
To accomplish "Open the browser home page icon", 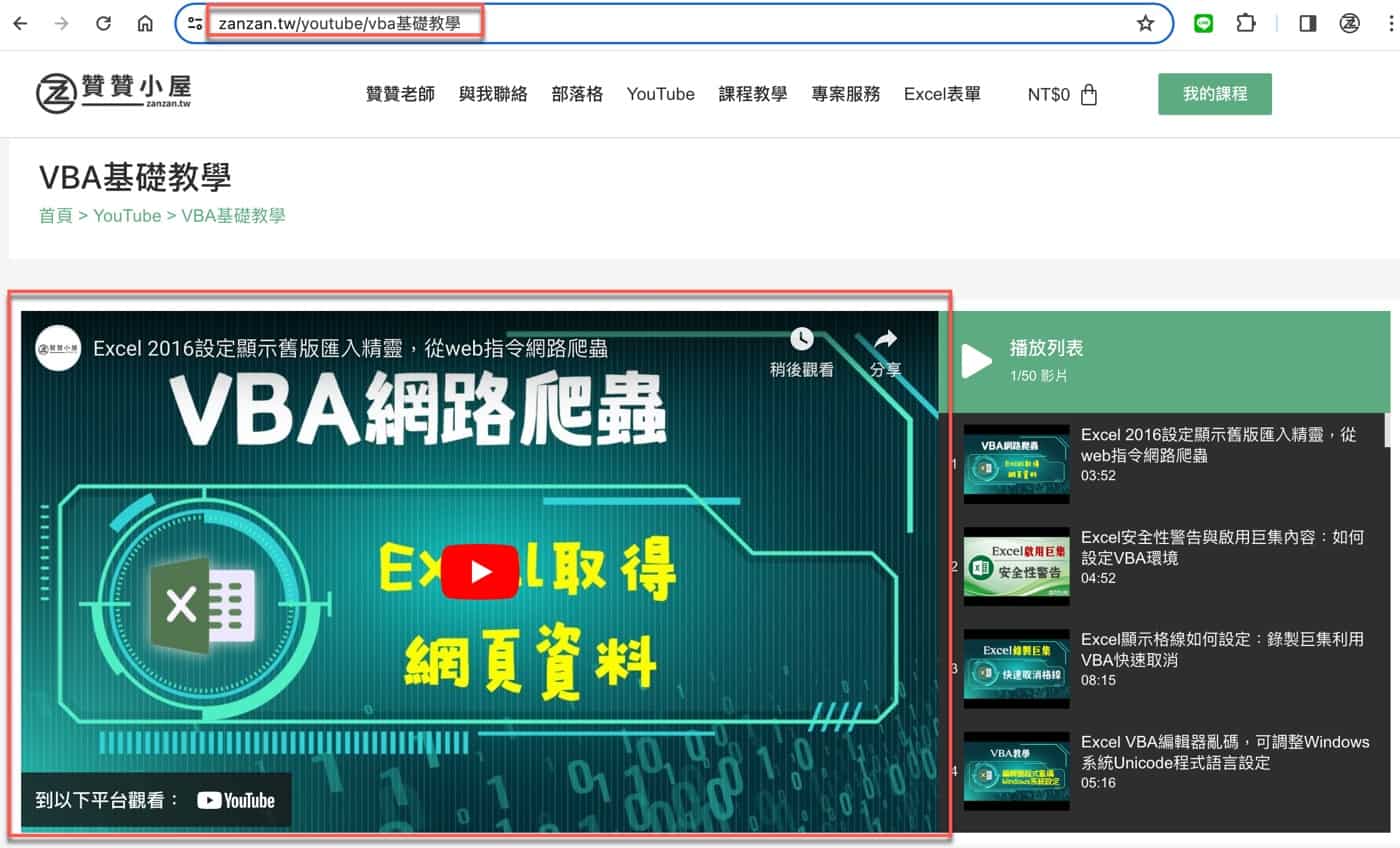I will pos(145,23).
